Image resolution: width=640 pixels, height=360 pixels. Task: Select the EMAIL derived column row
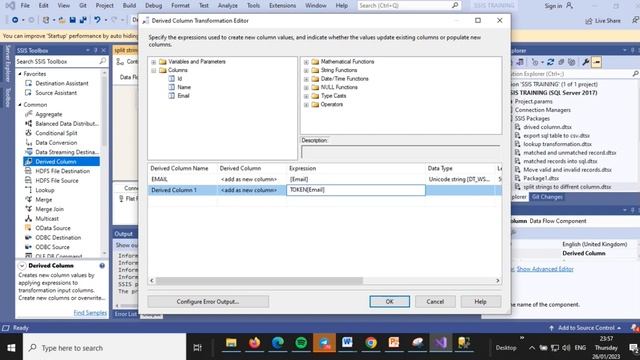coord(324,179)
